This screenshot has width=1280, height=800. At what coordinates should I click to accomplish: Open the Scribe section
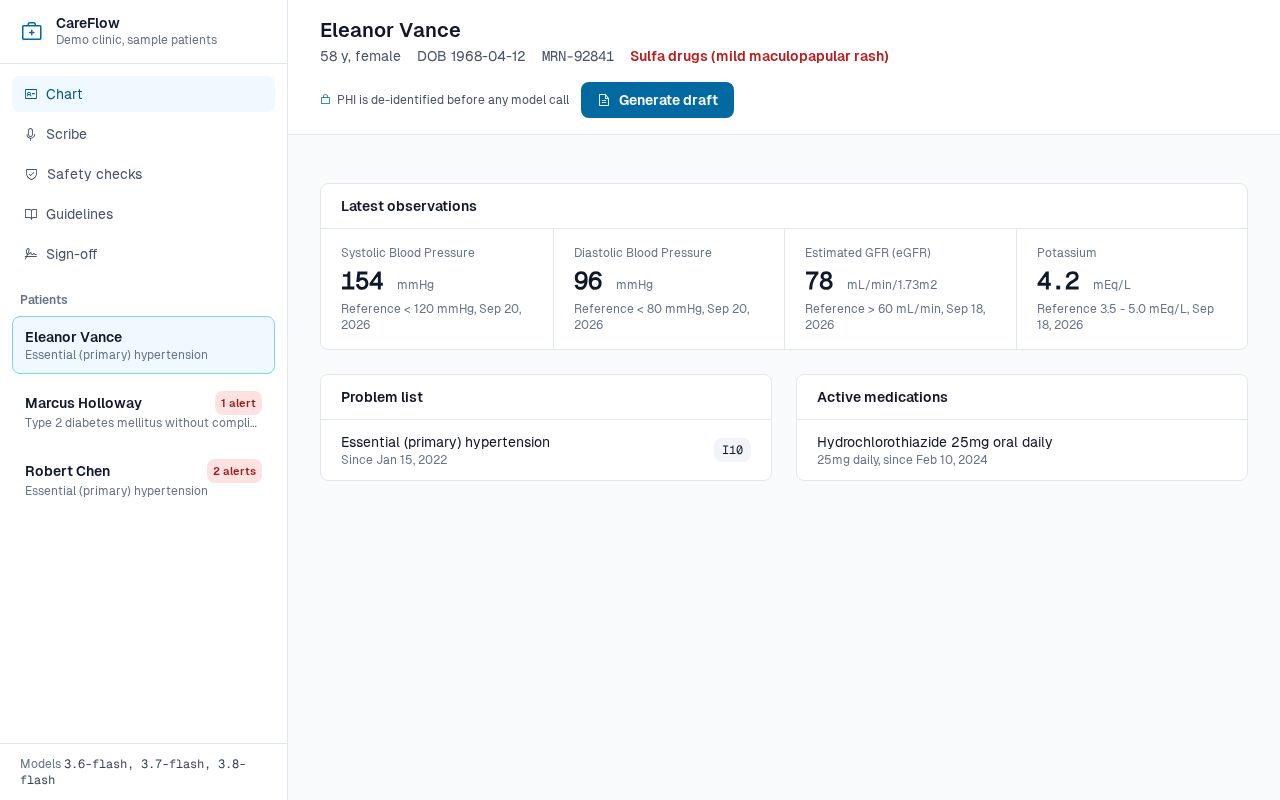click(x=143, y=134)
